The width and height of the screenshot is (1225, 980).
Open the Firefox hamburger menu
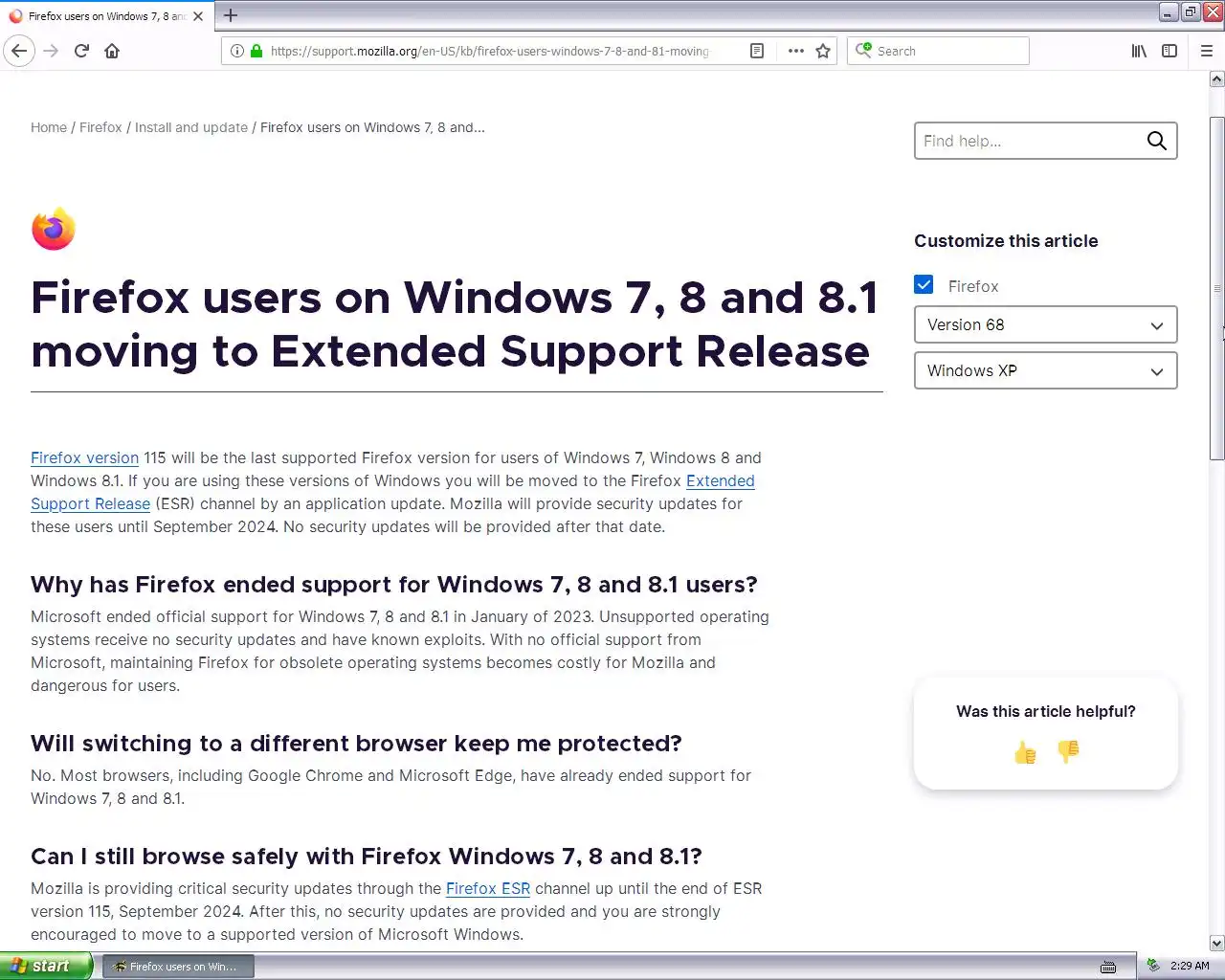[x=1206, y=51]
